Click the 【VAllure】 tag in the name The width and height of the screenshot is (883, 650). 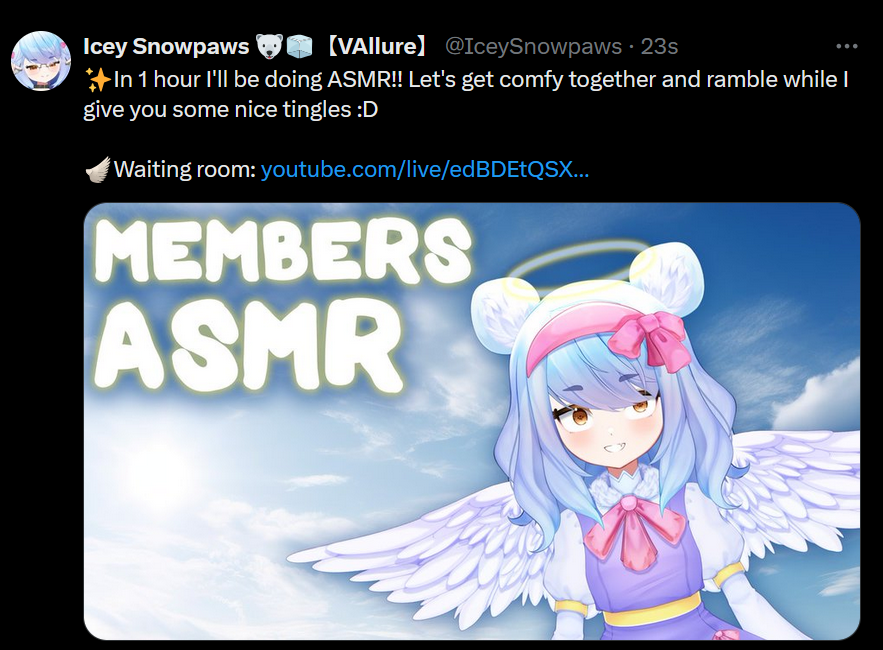click(377, 46)
